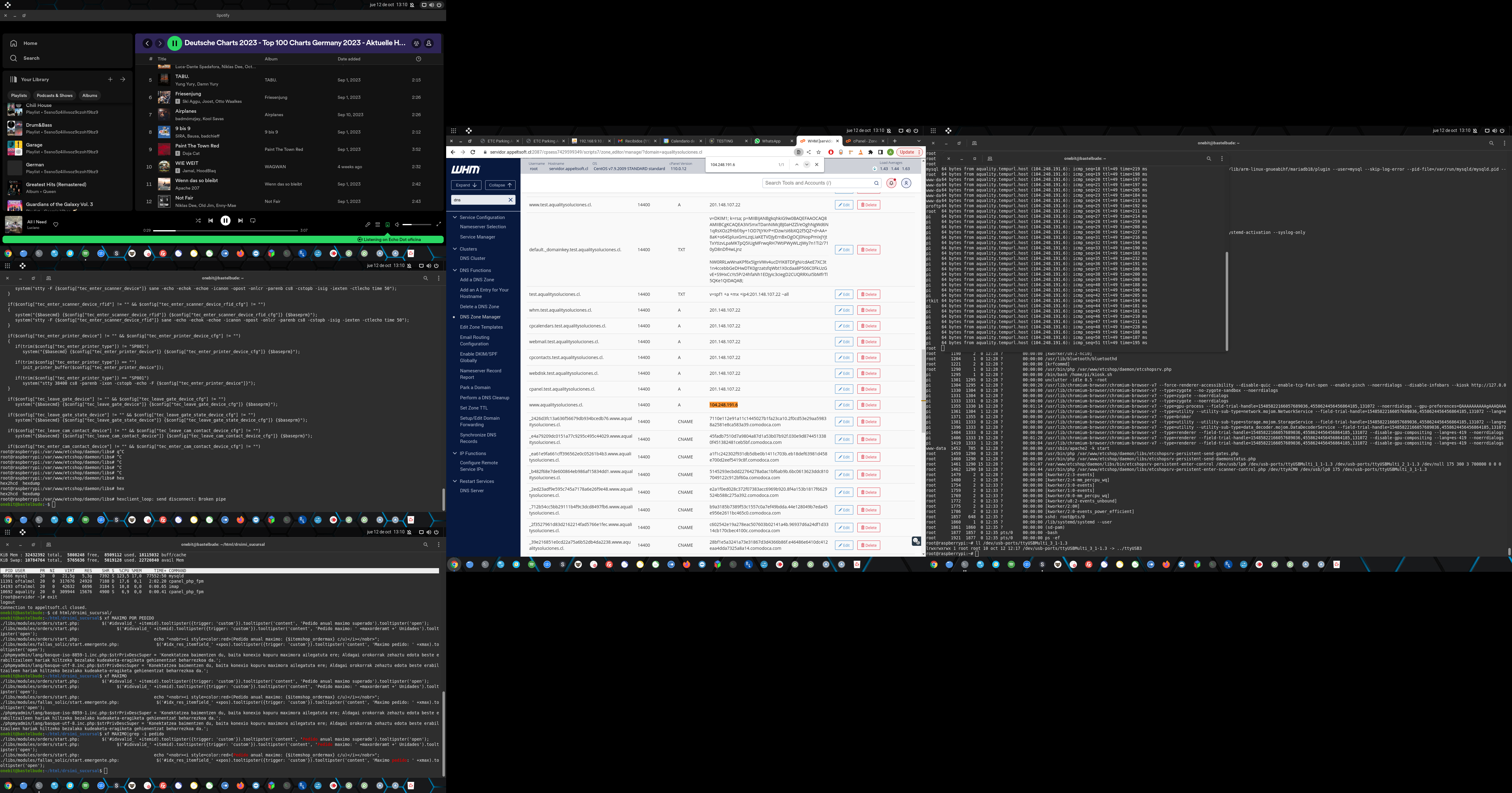Image resolution: width=1512 pixels, height=793 pixels.
Task: Open WHM user account icon
Action: [x=906, y=183]
